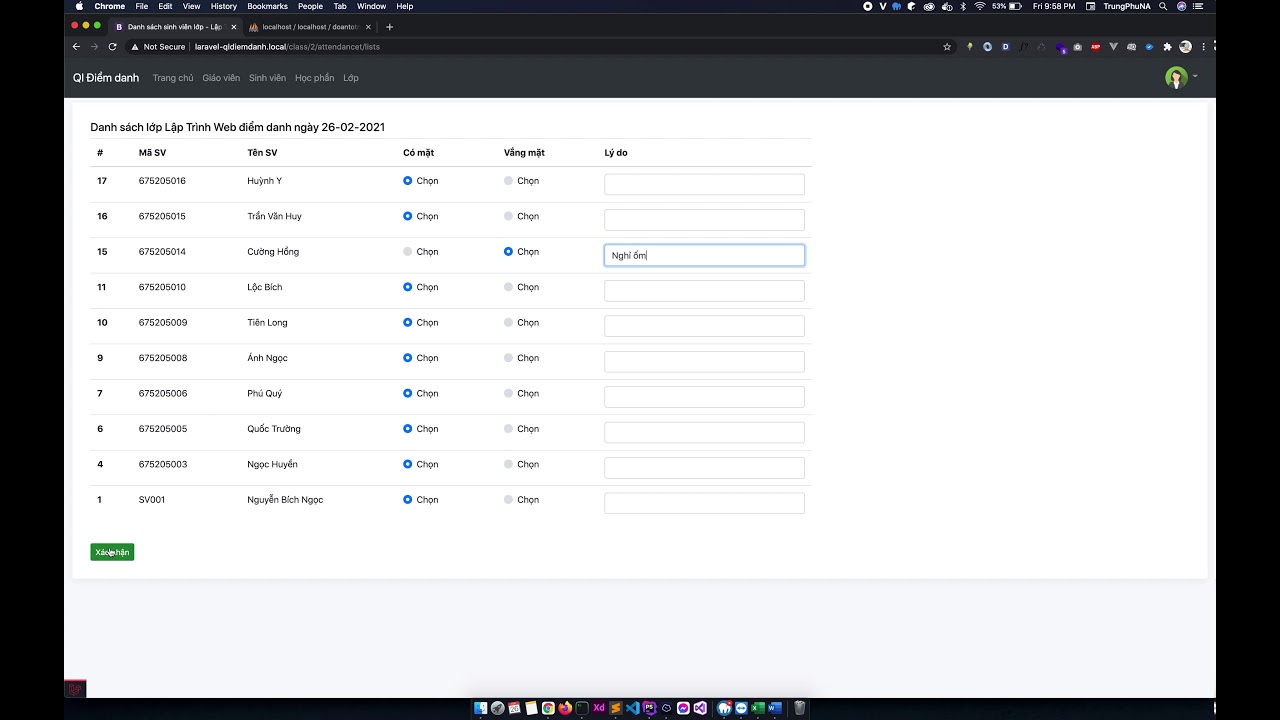Screen dimensions: 1280x720
Task: Open Microsoft Excel from the dock
Action: (758, 708)
